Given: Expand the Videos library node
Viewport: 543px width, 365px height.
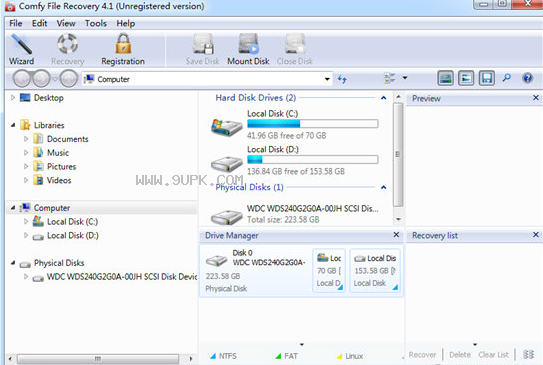Looking at the screenshot, I should tap(26, 180).
